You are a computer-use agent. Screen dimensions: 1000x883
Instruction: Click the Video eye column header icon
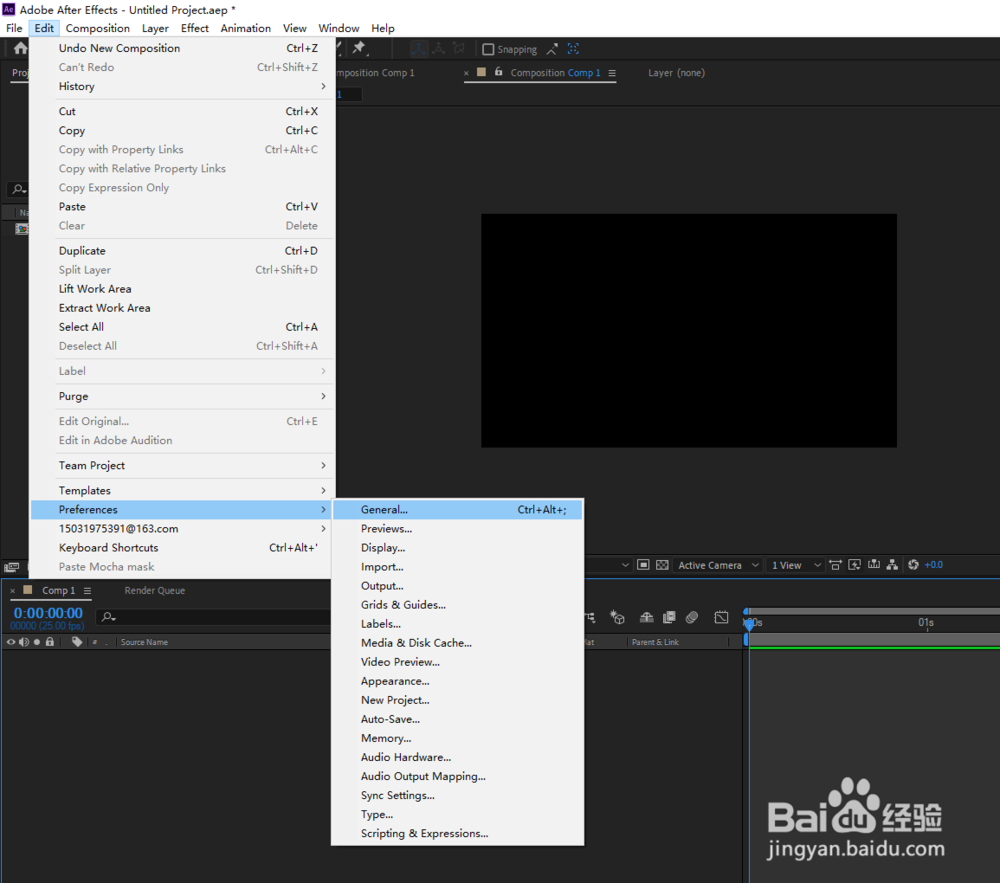[x=11, y=642]
